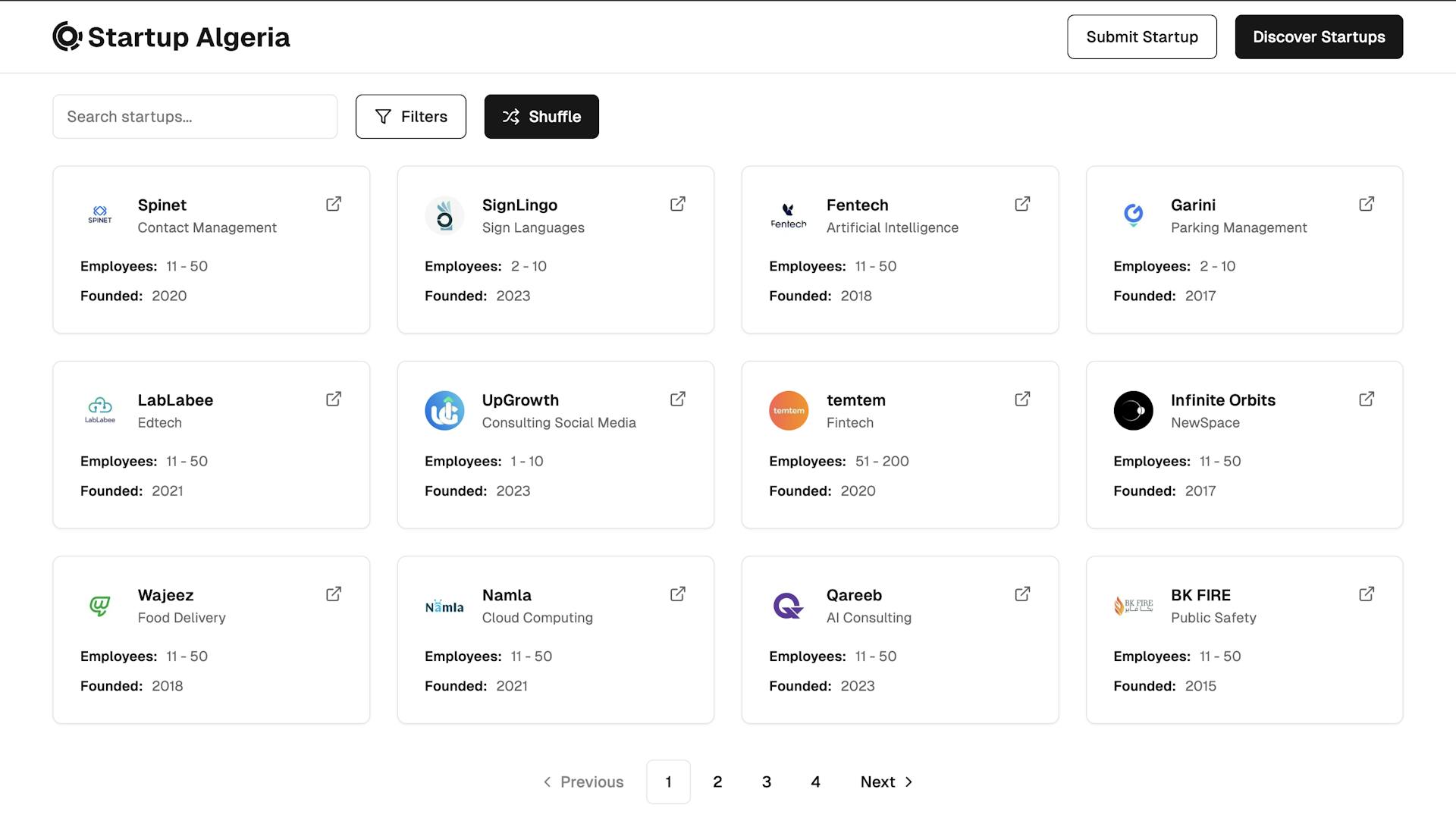1456x824 pixels.
Task: Click the SignLingo external link icon
Action: pyautogui.click(x=678, y=204)
